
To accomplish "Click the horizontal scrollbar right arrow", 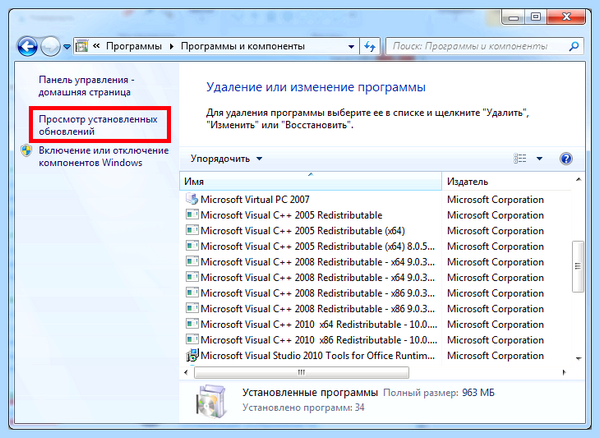I will 564,372.
